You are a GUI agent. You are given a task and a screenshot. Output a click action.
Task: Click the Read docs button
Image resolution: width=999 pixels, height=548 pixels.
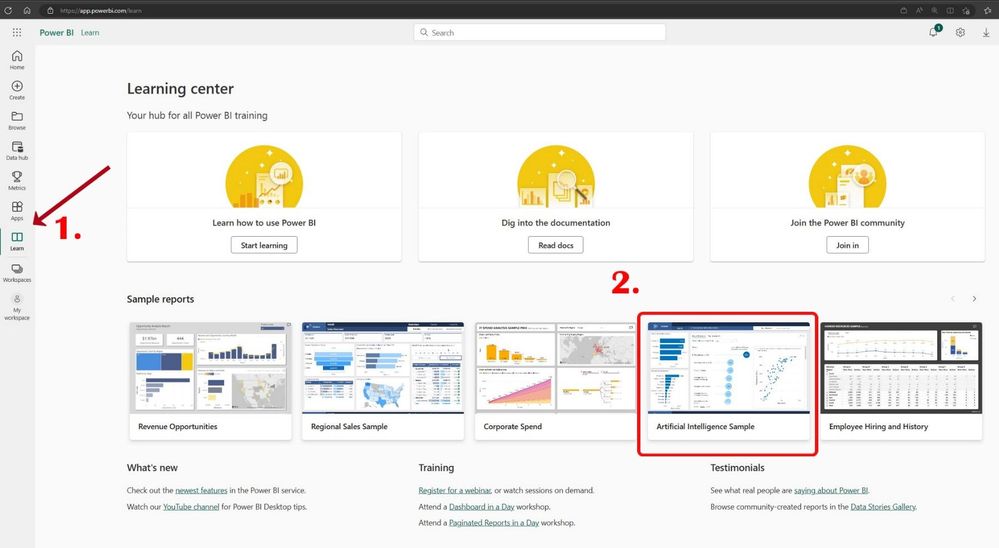coord(556,245)
